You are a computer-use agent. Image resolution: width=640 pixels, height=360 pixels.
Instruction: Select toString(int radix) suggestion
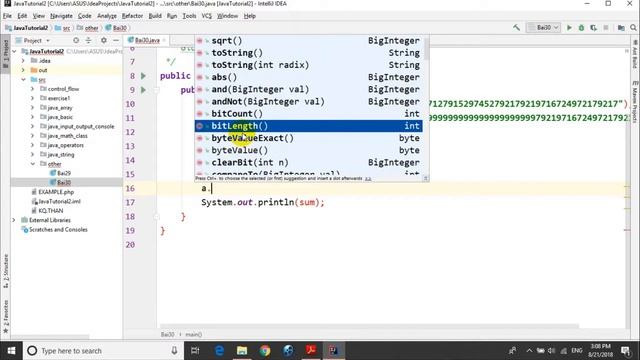click(309, 65)
